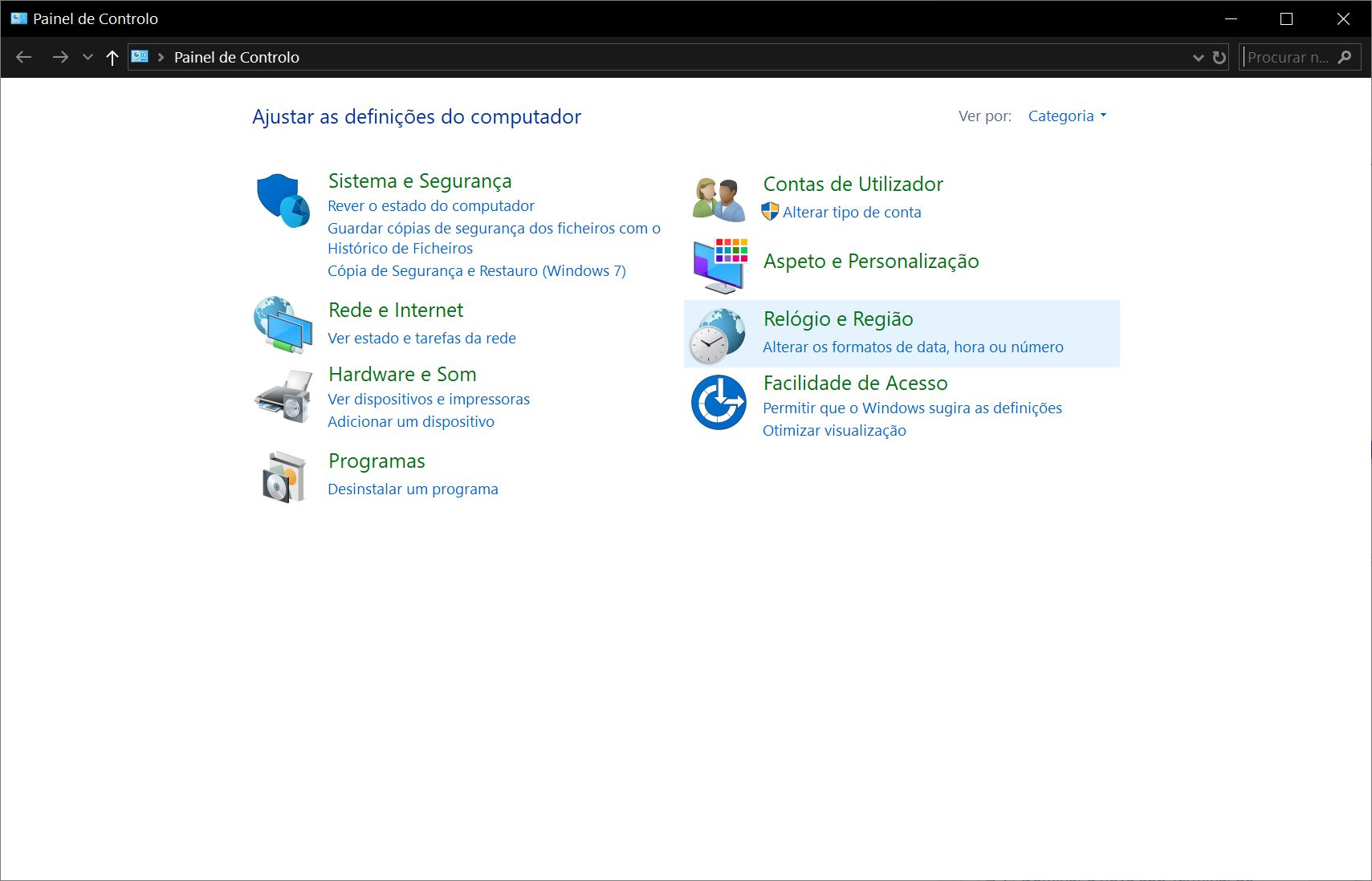The image size is (1372, 881).
Task: Select Desinstalar um programa
Action: tap(413, 489)
